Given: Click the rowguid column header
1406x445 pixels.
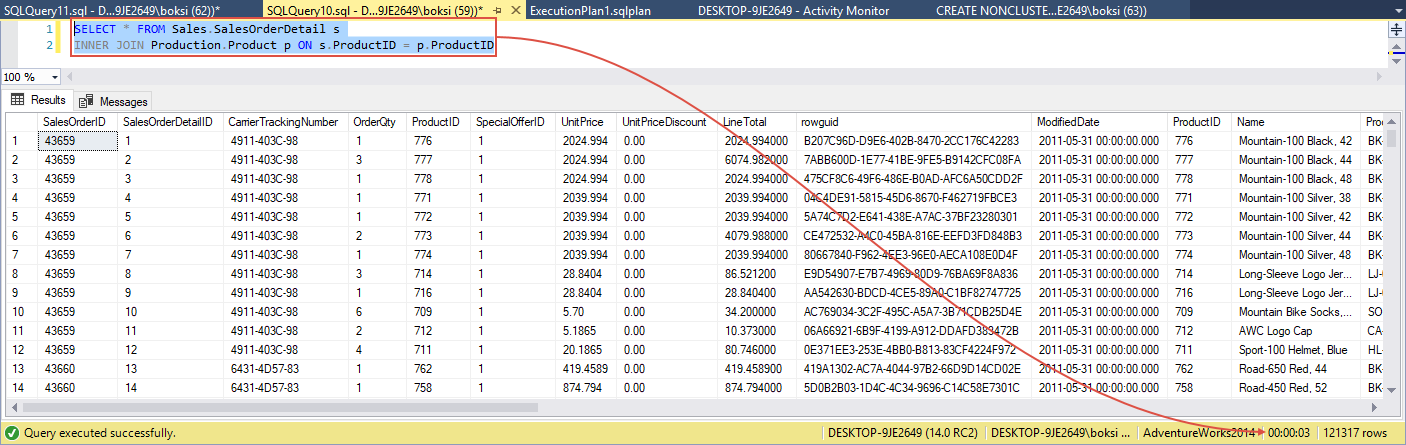Looking at the screenshot, I should [x=914, y=122].
